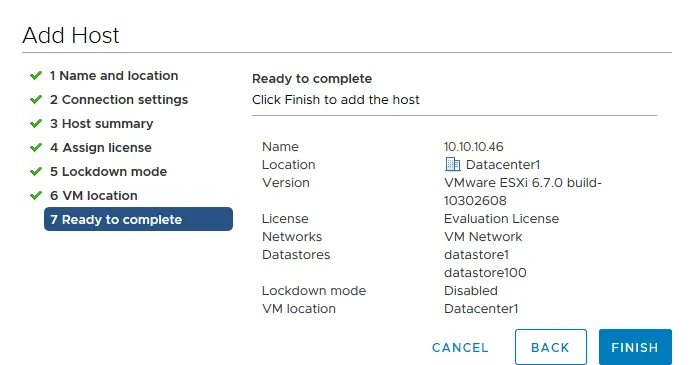Viewport: 694px width, 365px height.
Task: Click the datastore100 entry
Action: 485,273
